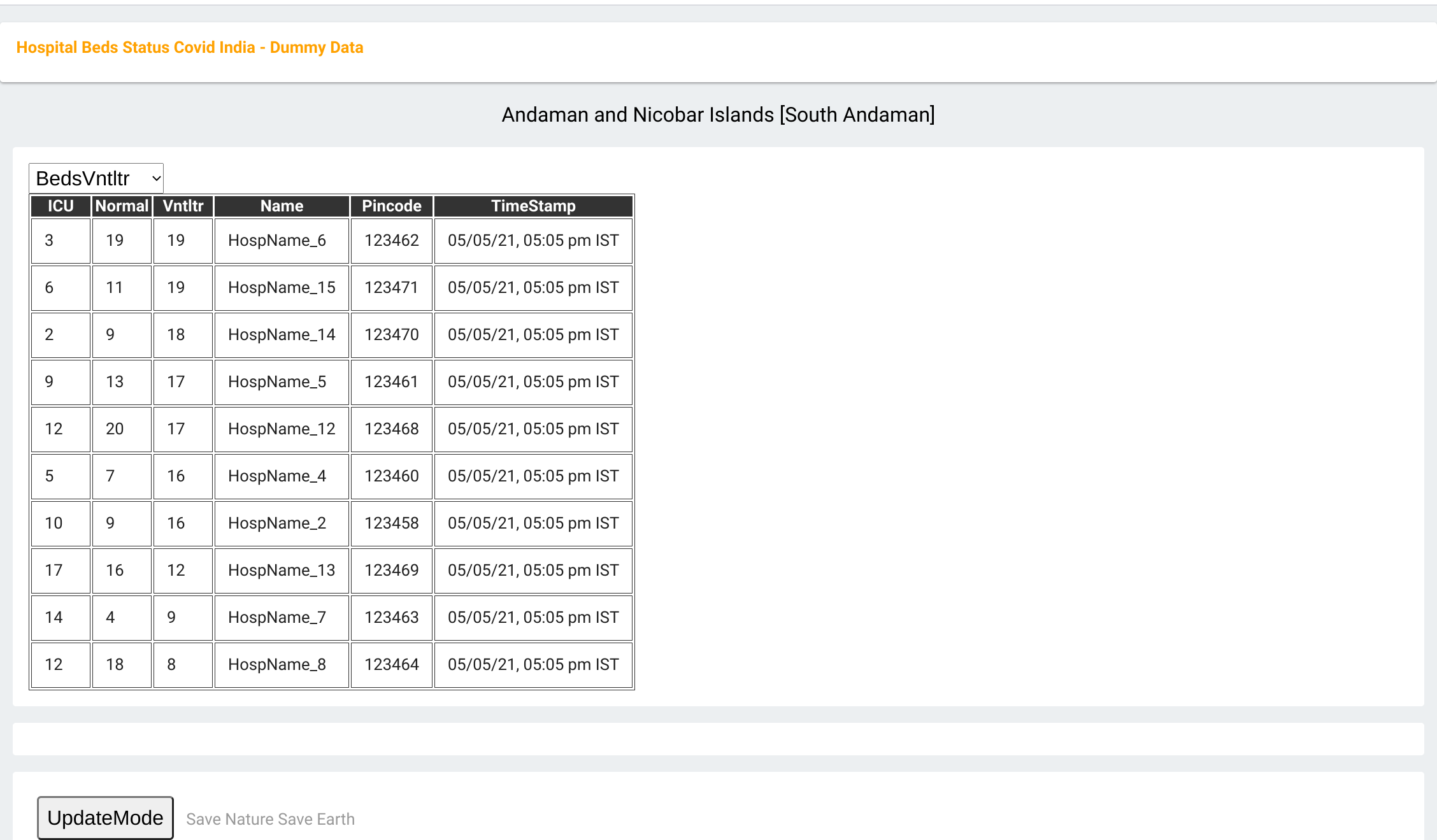1437x840 pixels.
Task: Select the HospName_6 name cell
Action: (x=282, y=241)
